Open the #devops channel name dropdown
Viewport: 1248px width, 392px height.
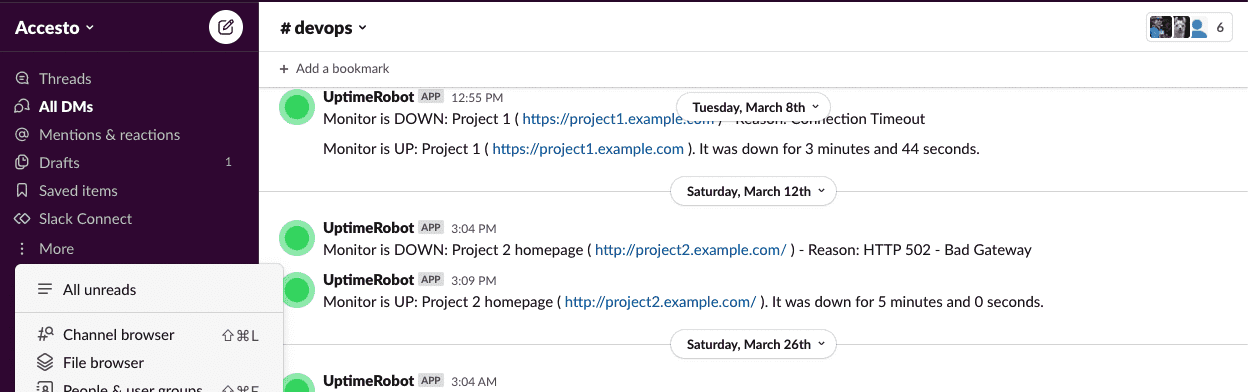click(x=324, y=28)
